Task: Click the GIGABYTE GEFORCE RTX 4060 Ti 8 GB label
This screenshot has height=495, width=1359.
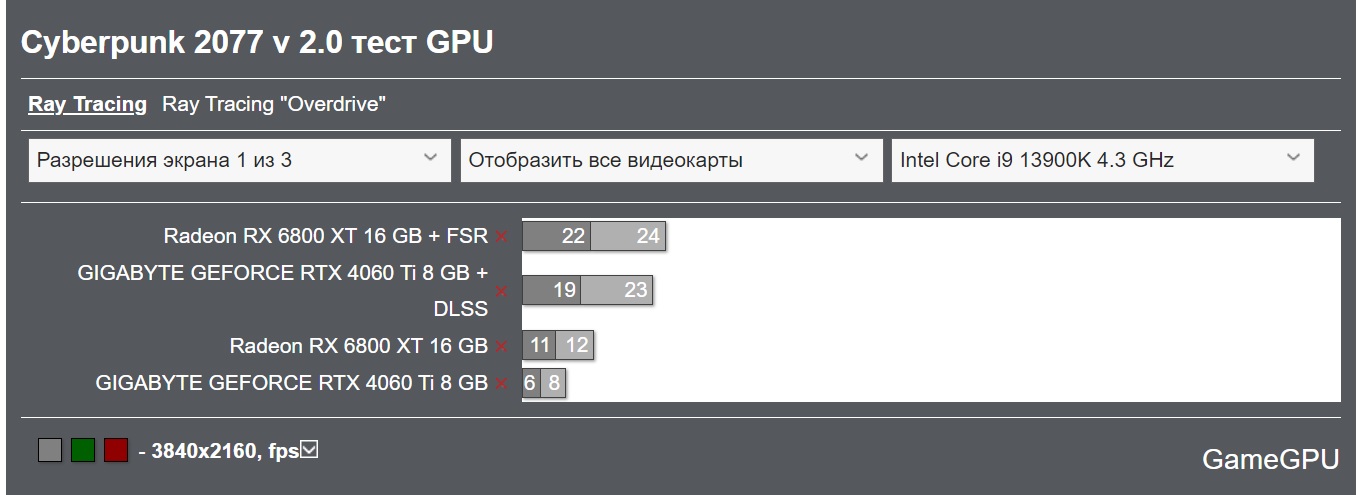Action: (x=292, y=383)
